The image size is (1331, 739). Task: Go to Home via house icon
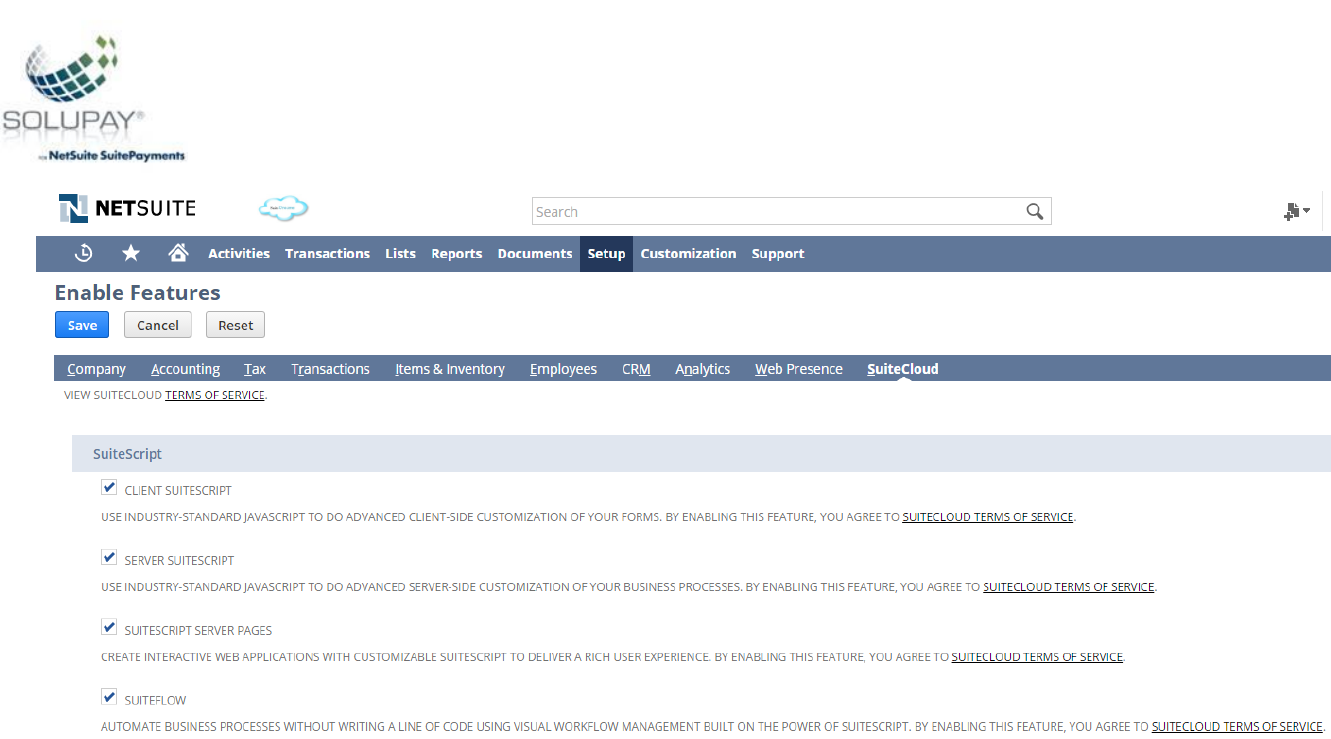coord(178,253)
